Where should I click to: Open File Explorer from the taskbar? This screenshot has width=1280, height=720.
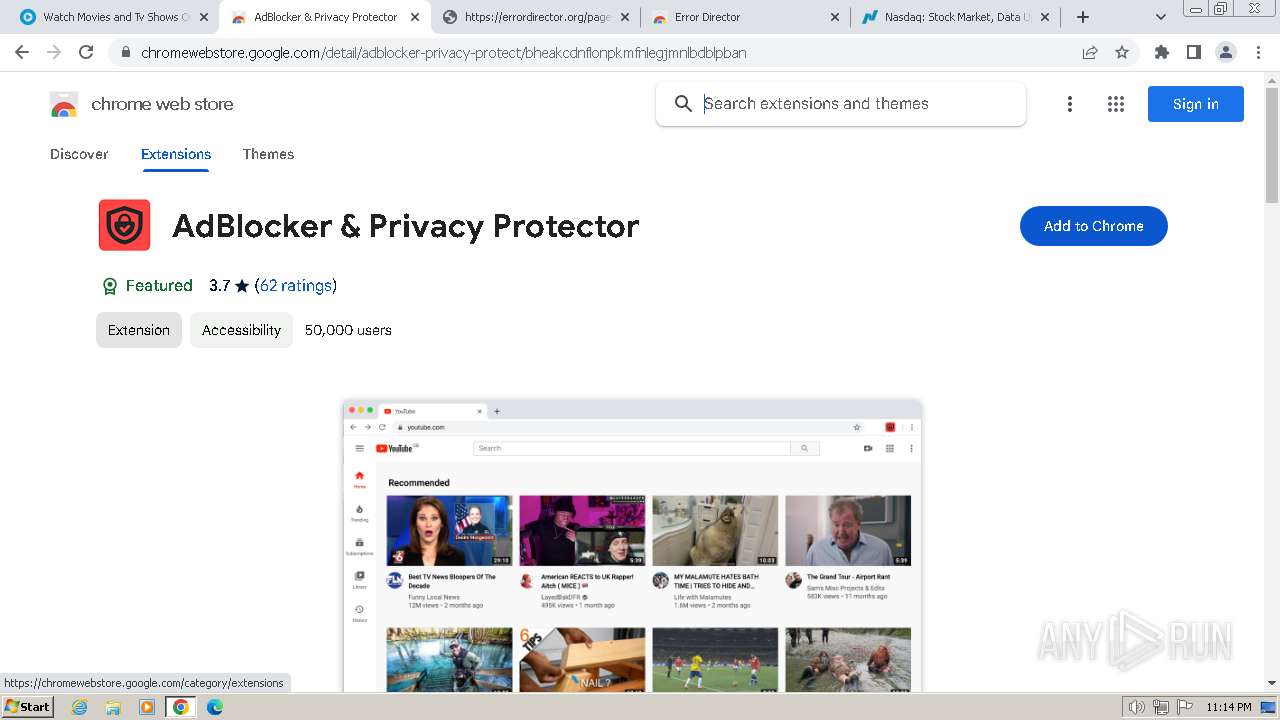(x=113, y=707)
